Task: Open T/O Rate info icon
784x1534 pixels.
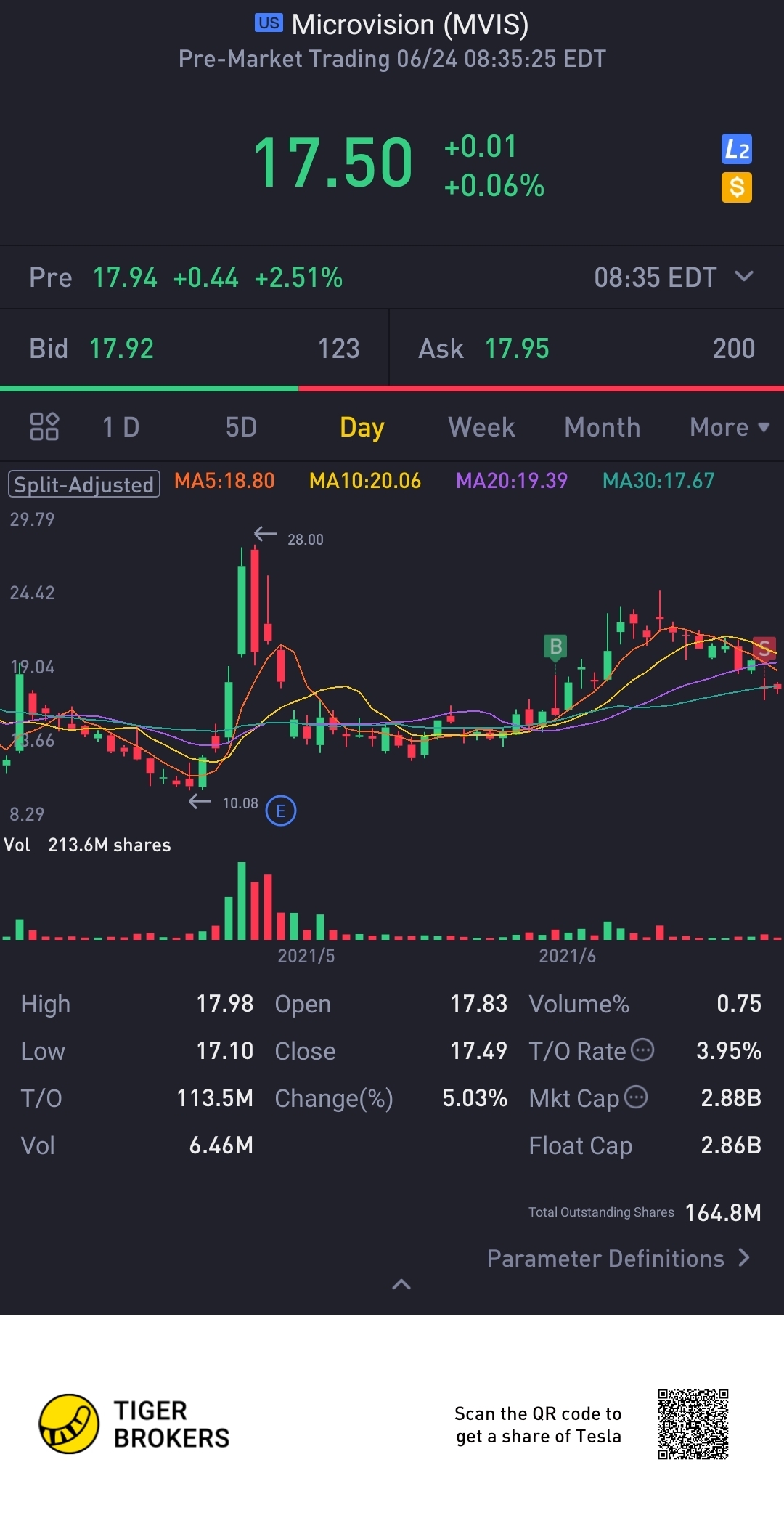Action: (x=642, y=1050)
